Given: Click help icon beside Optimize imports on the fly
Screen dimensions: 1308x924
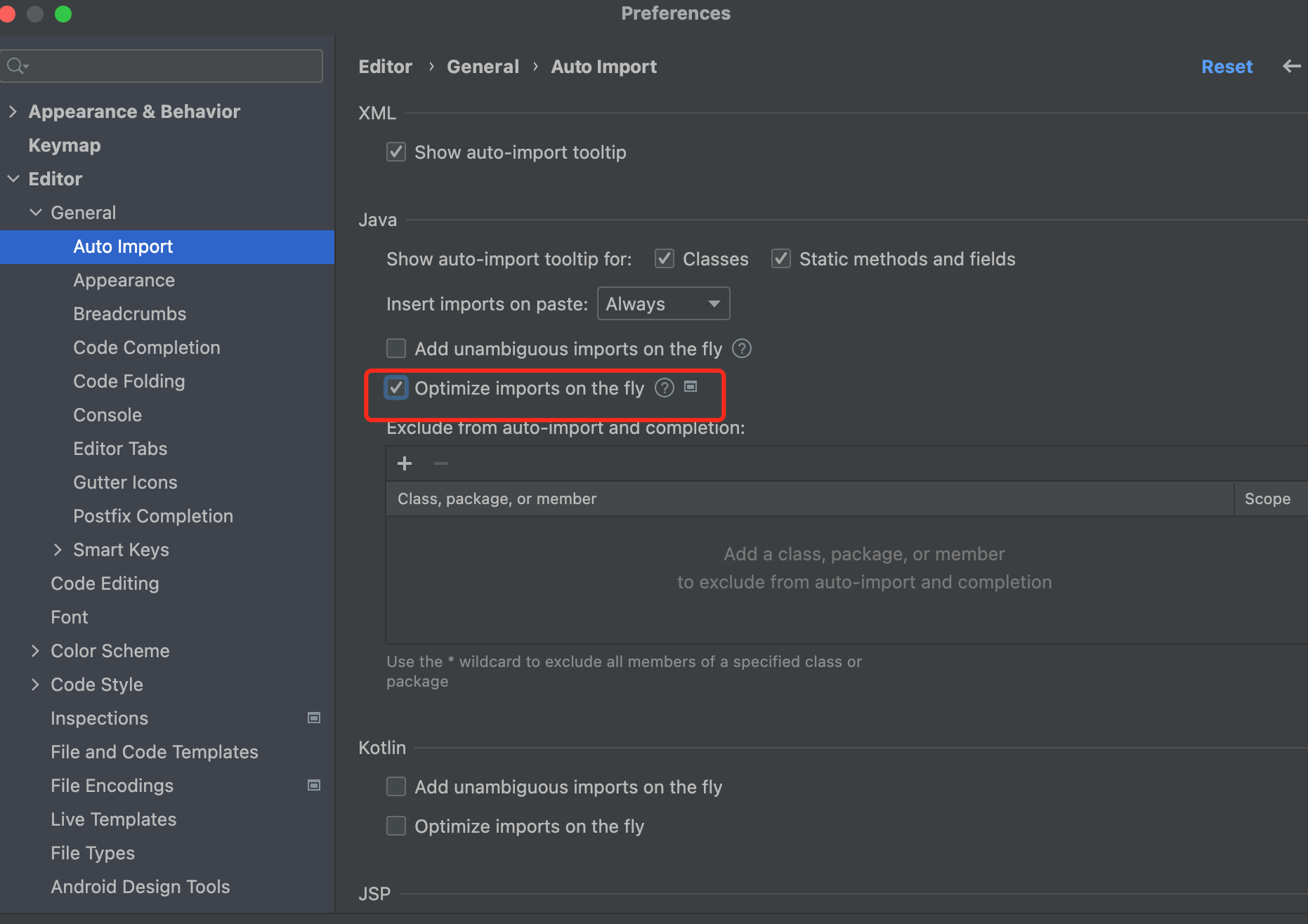Looking at the screenshot, I should [664, 388].
